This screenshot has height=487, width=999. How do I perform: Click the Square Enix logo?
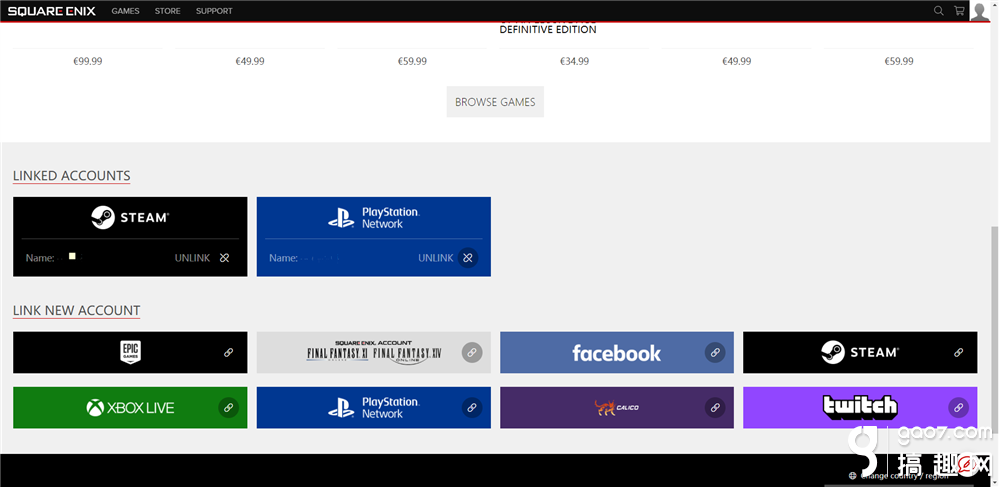[52, 11]
